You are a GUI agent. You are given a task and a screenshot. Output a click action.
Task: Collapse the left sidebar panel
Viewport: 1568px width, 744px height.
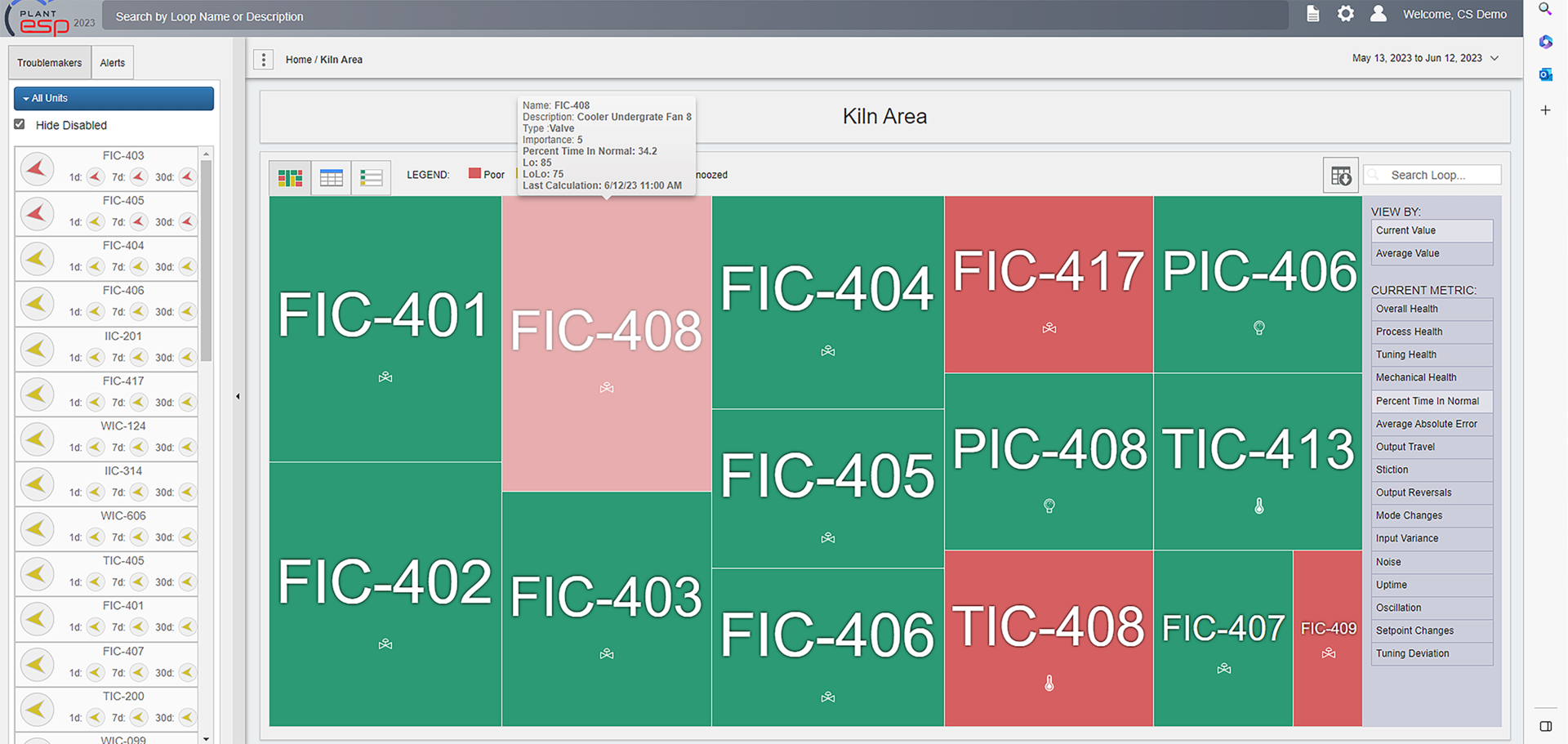tap(238, 396)
